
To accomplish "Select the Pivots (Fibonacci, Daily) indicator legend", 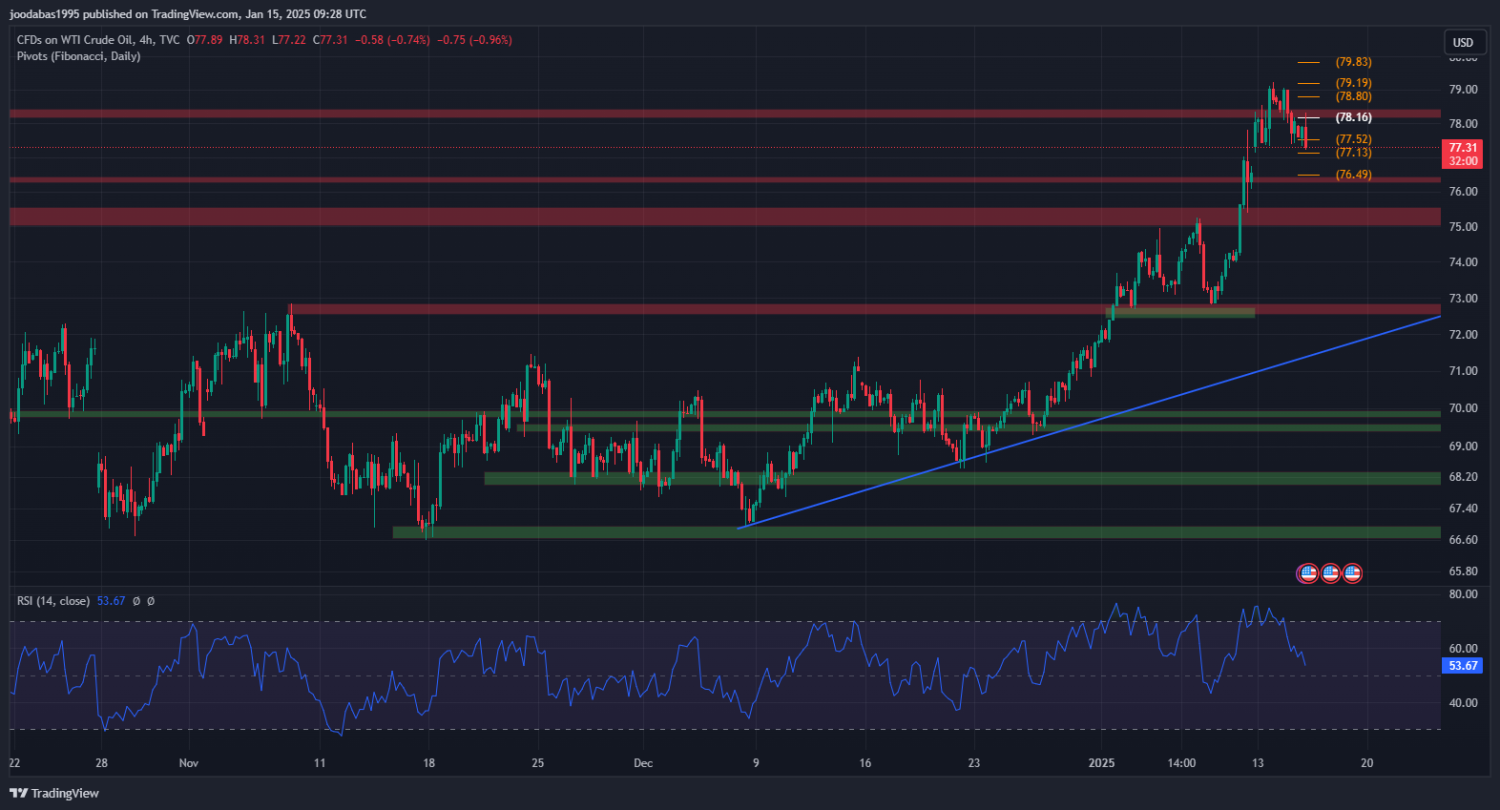I will tap(78, 56).
